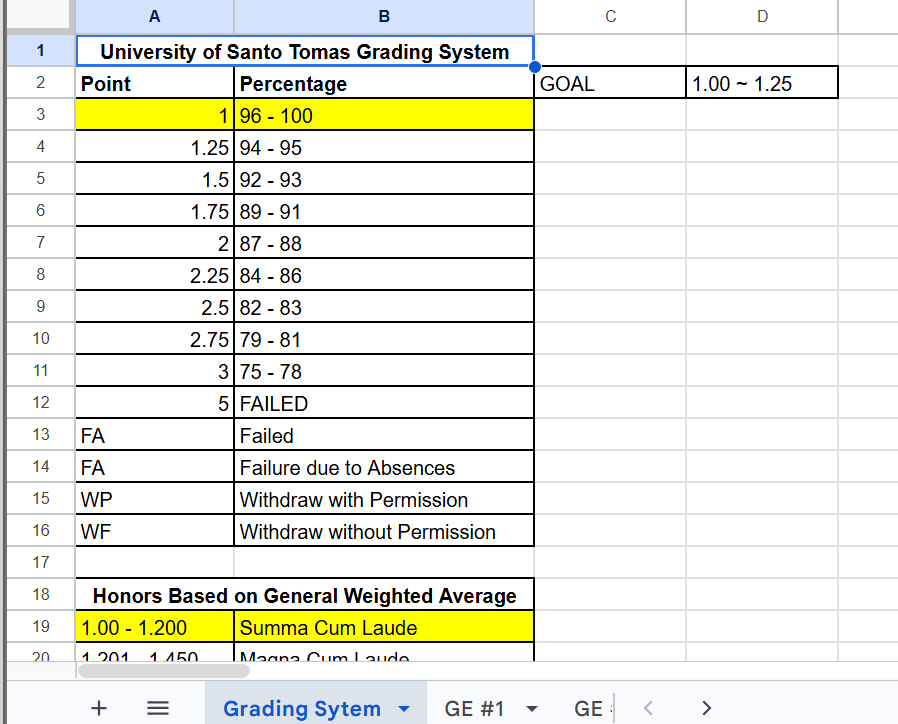Image resolution: width=898 pixels, height=724 pixels.
Task: Select column C header
Action: click(x=610, y=17)
